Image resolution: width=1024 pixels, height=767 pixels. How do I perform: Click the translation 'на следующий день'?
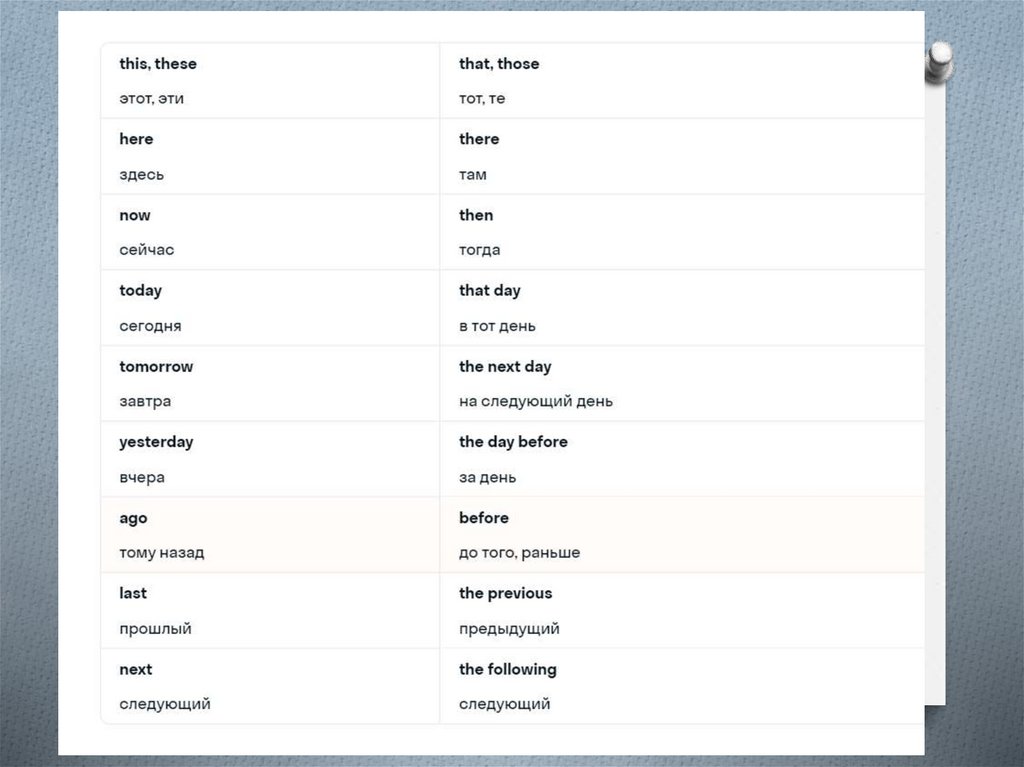pos(536,402)
